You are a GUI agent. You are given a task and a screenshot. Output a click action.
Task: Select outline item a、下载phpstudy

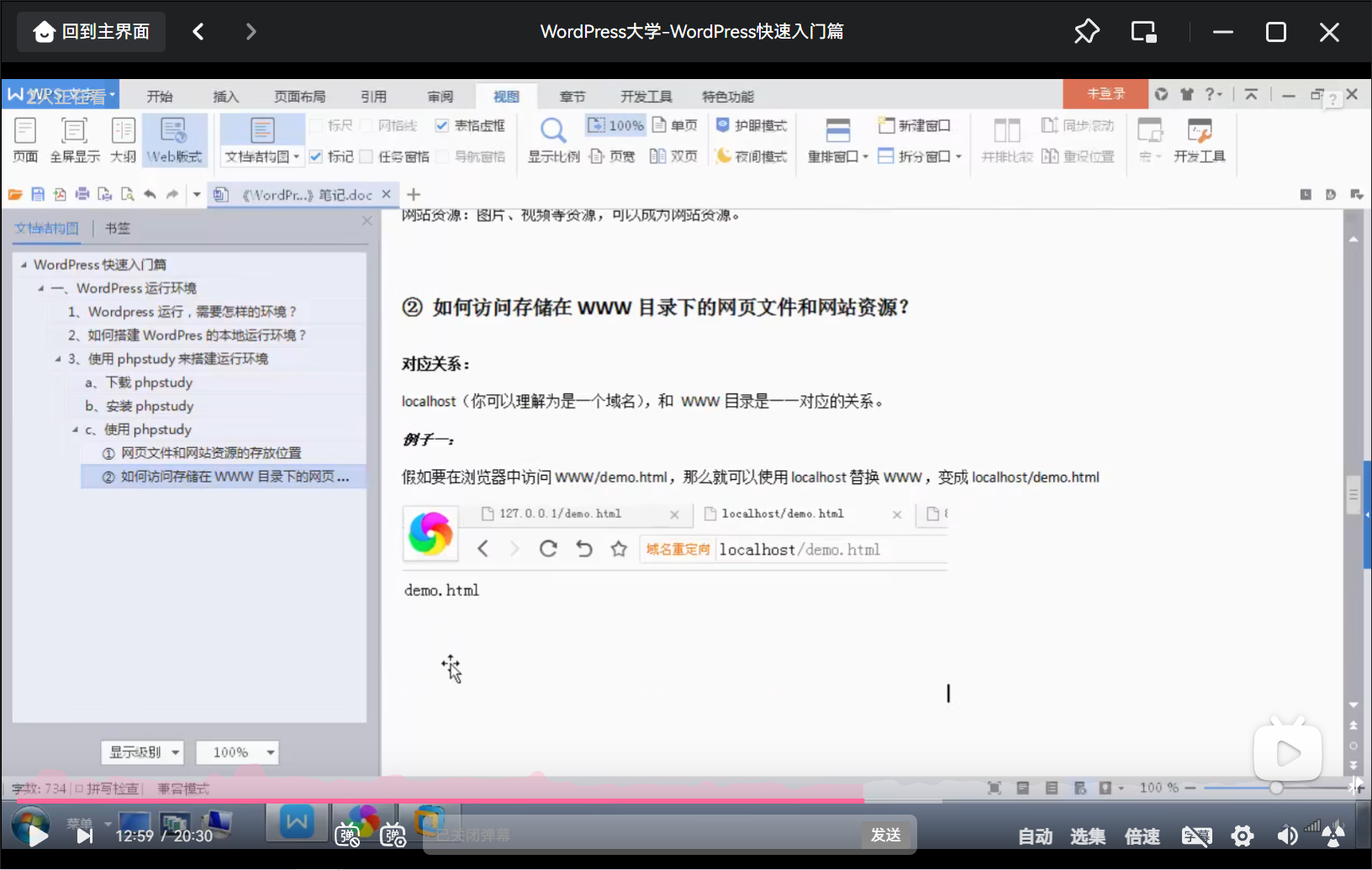click(x=140, y=382)
